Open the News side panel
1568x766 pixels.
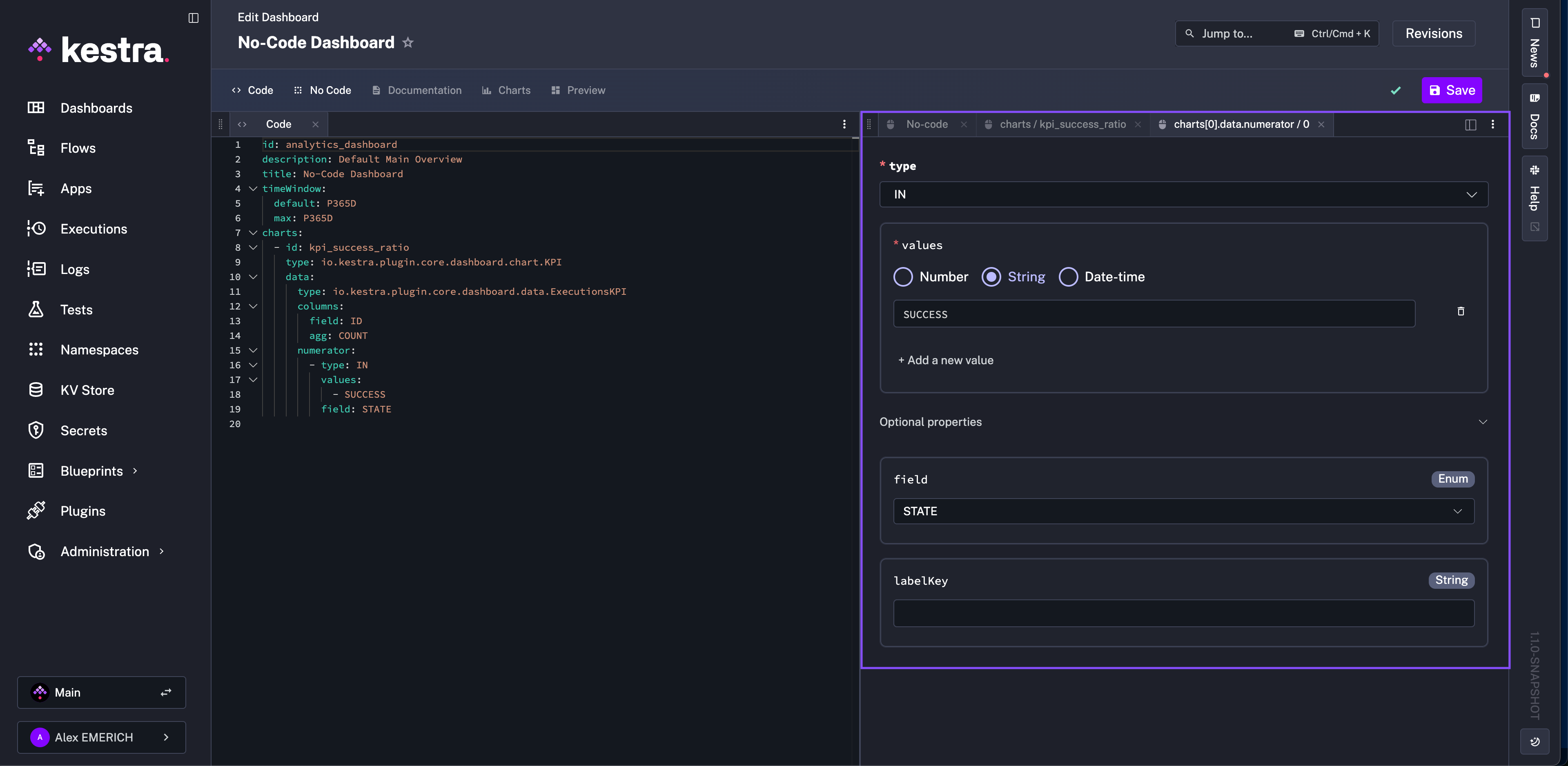coord(1535,42)
